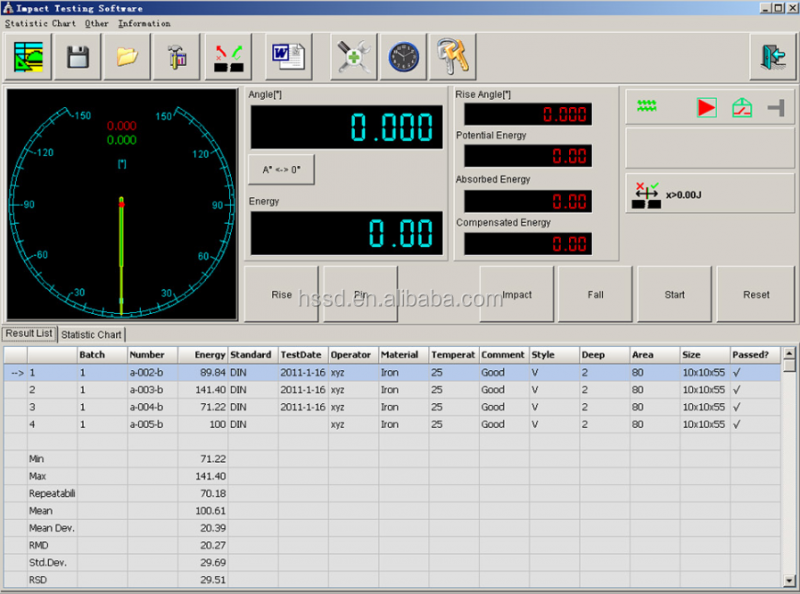Open the Information menu
Viewport: 800px width, 594px height.
tap(145, 23)
